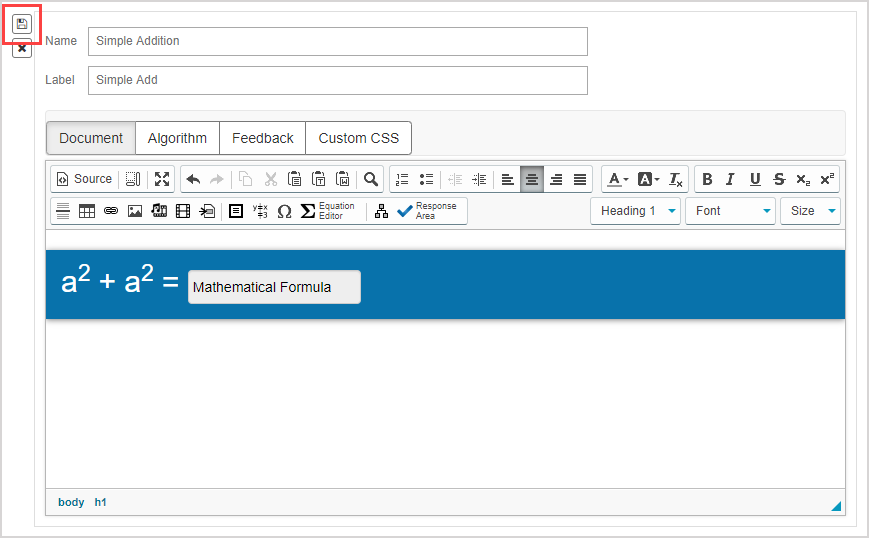Switch to the Algorithm tab

pyautogui.click(x=177, y=138)
